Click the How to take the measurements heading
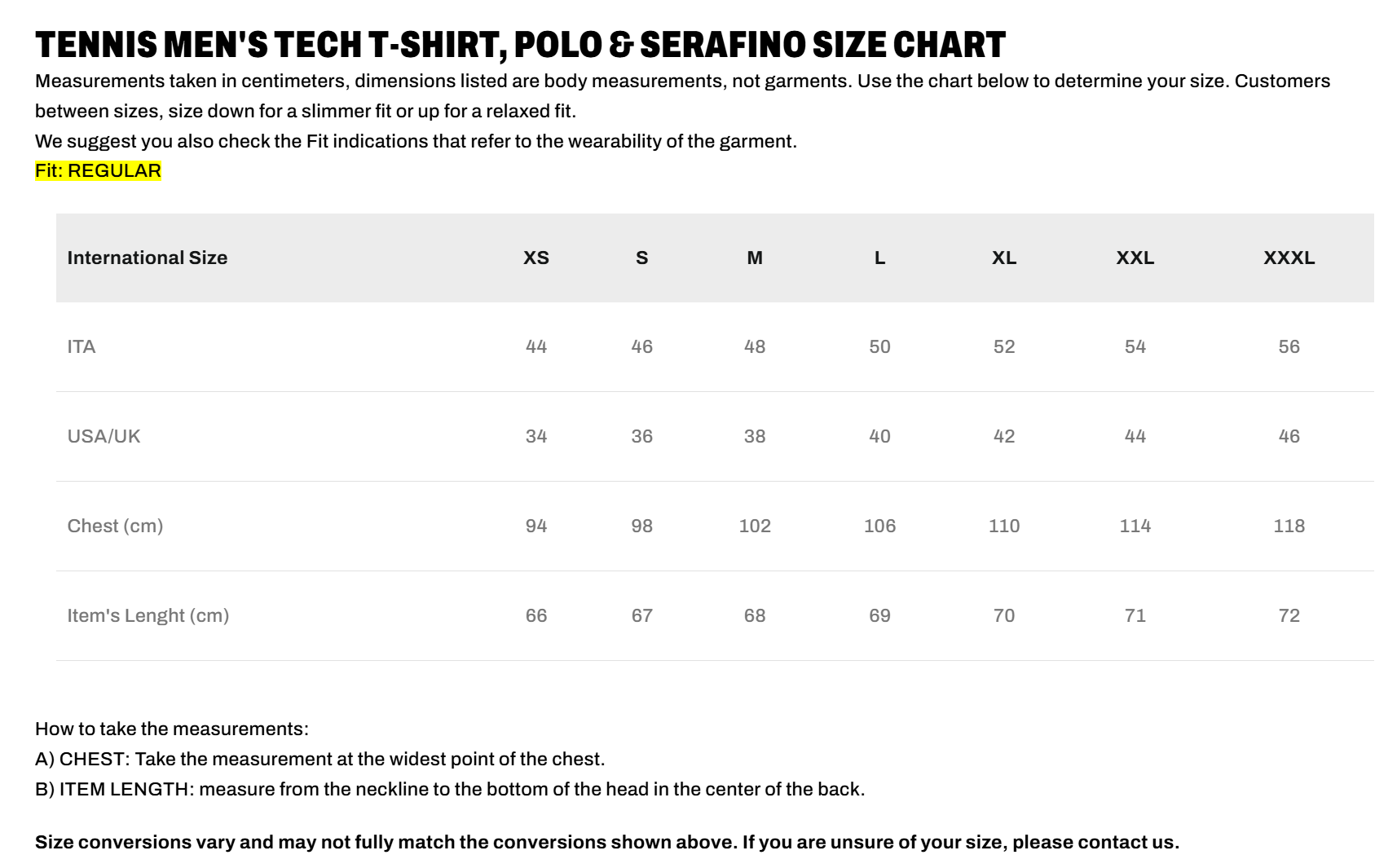1397x868 pixels. pyautogui.click(x=172, y=729)
